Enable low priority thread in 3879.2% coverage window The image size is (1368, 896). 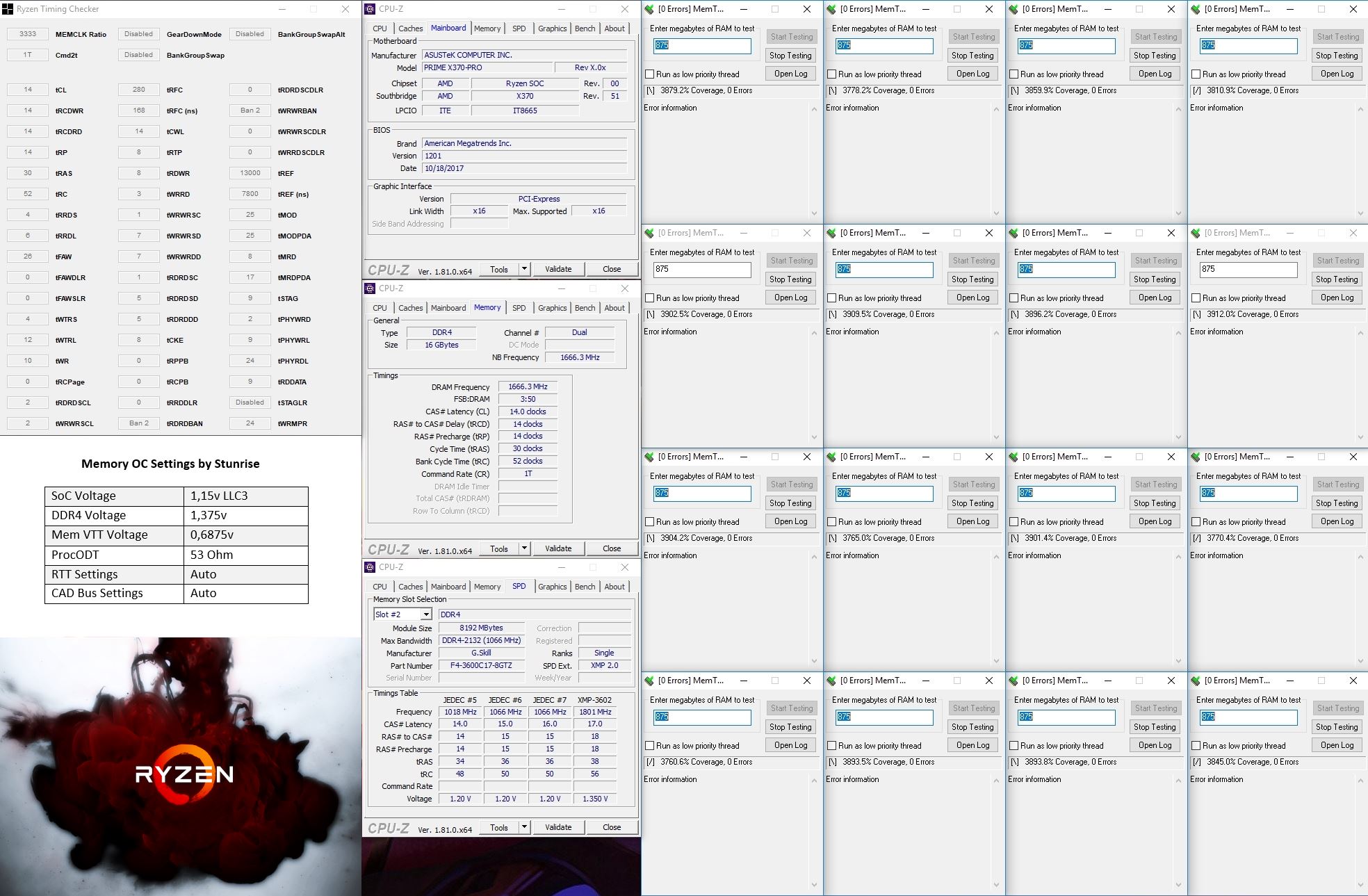(x=649, y=74)
